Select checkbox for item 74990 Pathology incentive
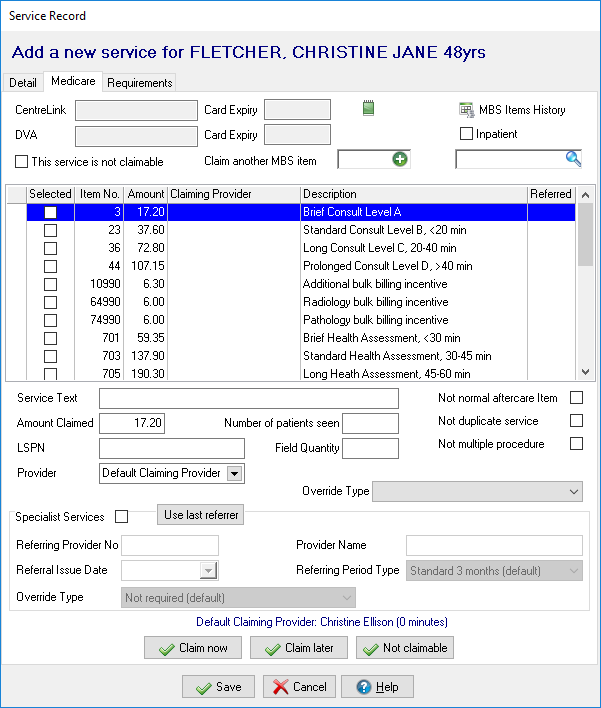 point(50,320)
